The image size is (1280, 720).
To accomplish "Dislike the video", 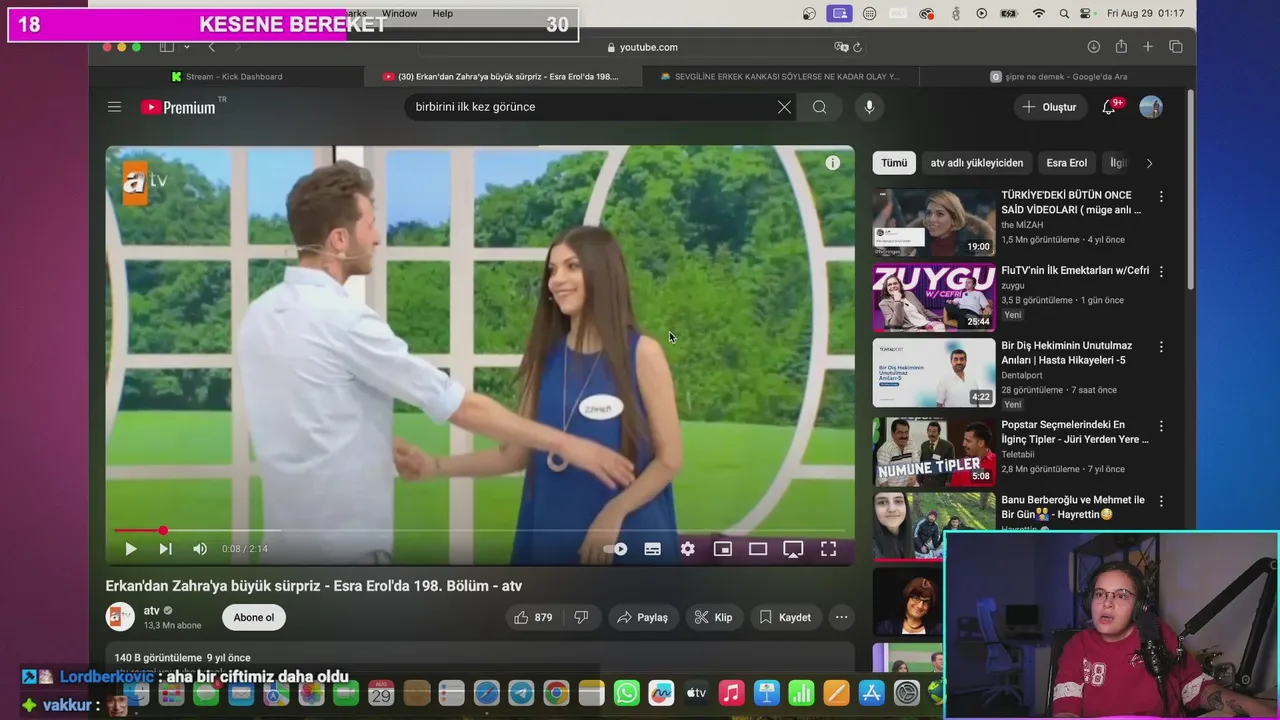I will [581, 617].
